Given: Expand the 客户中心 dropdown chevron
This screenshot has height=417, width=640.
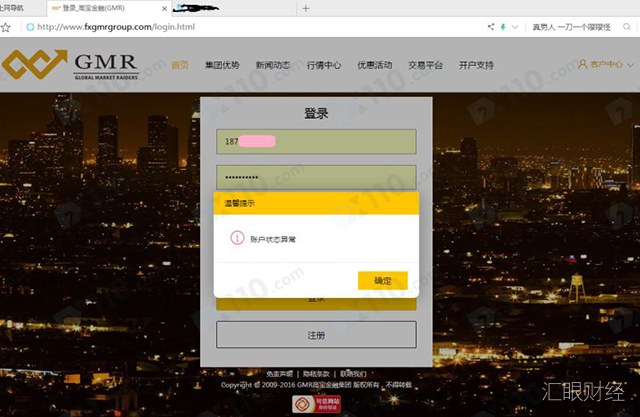Looking at the screenshot, I should pyautogui.click(x=630, y=65).
